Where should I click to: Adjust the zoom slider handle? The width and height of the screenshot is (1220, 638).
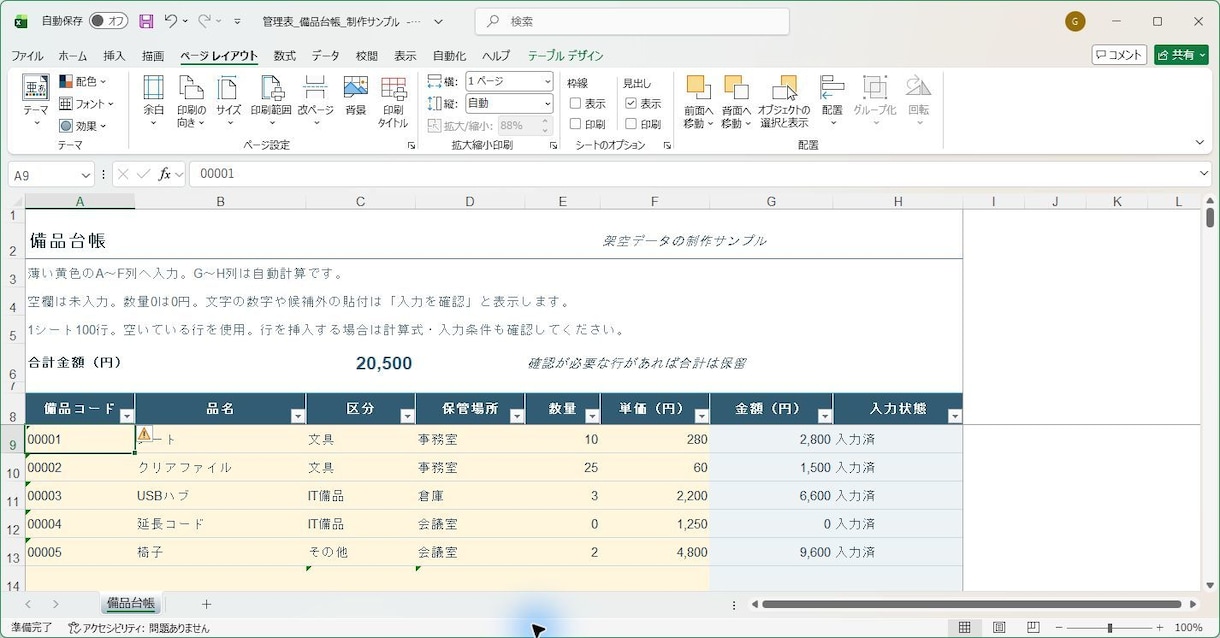[1109, 627]
